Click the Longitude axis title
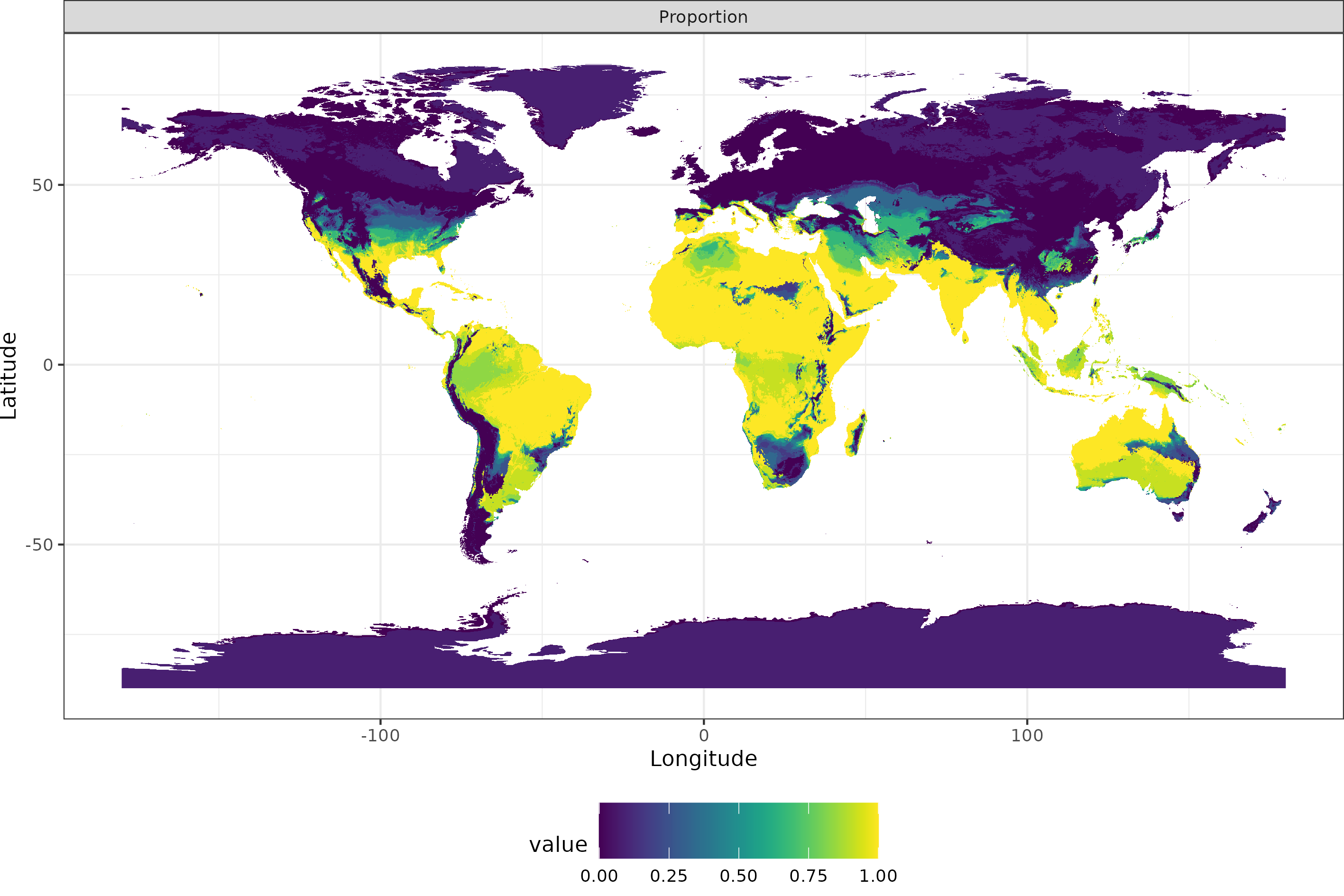The width and height of the screenshot is (1344, 896). point(703,759)
